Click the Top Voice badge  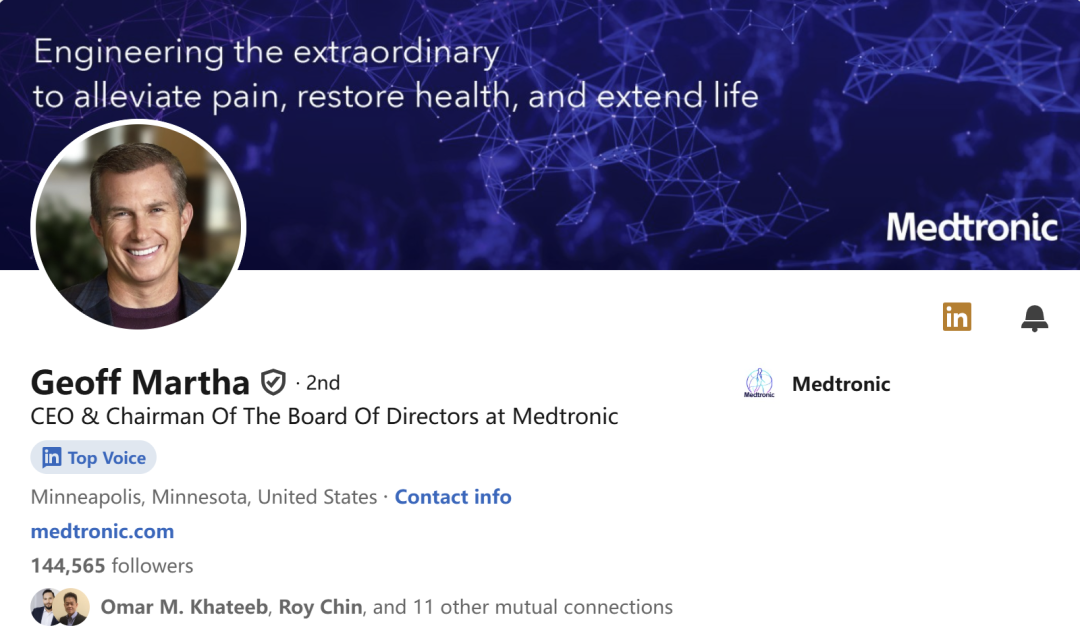(94, 458)
